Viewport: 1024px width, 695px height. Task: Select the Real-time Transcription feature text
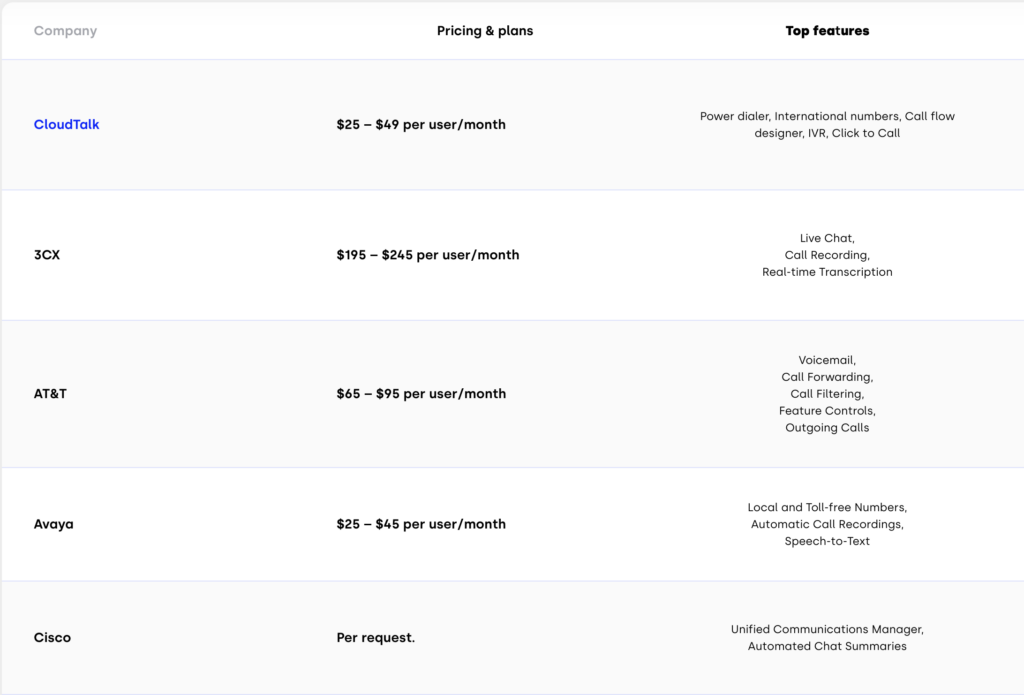(x=827, y=272)
